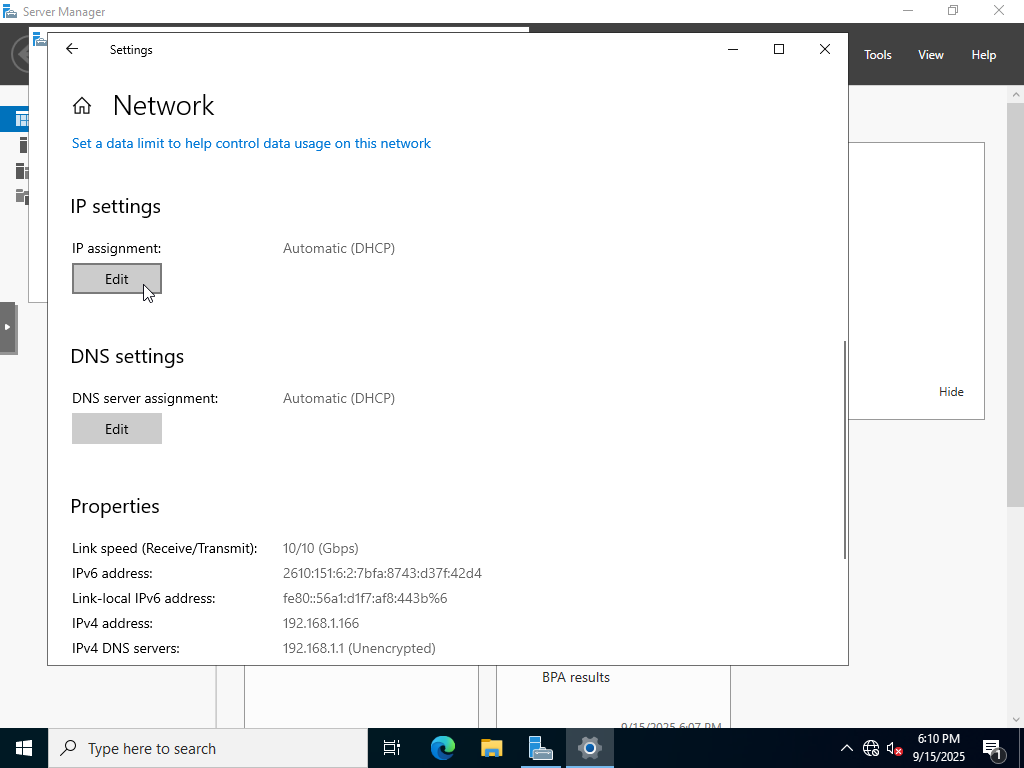Image resolution: width=1024 pixels, height=768 pixels.
Task: Open the View menu in Server Manager
Action: coord(930,55)
